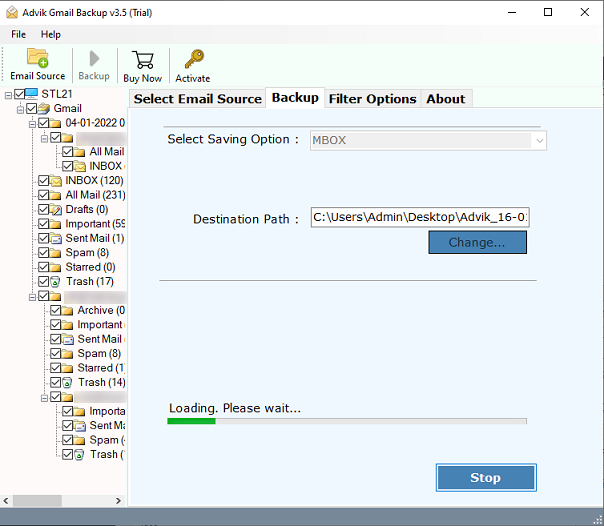Uncheck the STL21 root checkbox

[x=19, y=94]
